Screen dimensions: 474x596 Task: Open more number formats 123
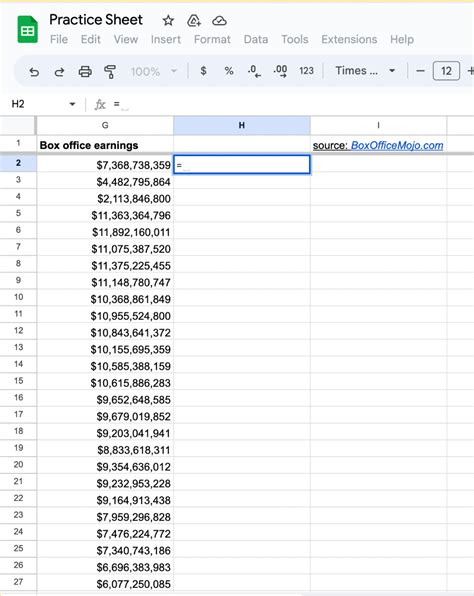(306, 71)
